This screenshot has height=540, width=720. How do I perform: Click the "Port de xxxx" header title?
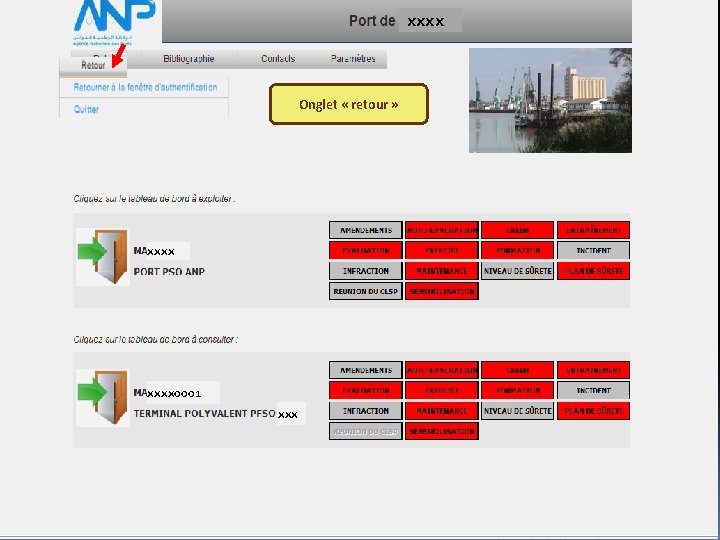click(397, 21)
